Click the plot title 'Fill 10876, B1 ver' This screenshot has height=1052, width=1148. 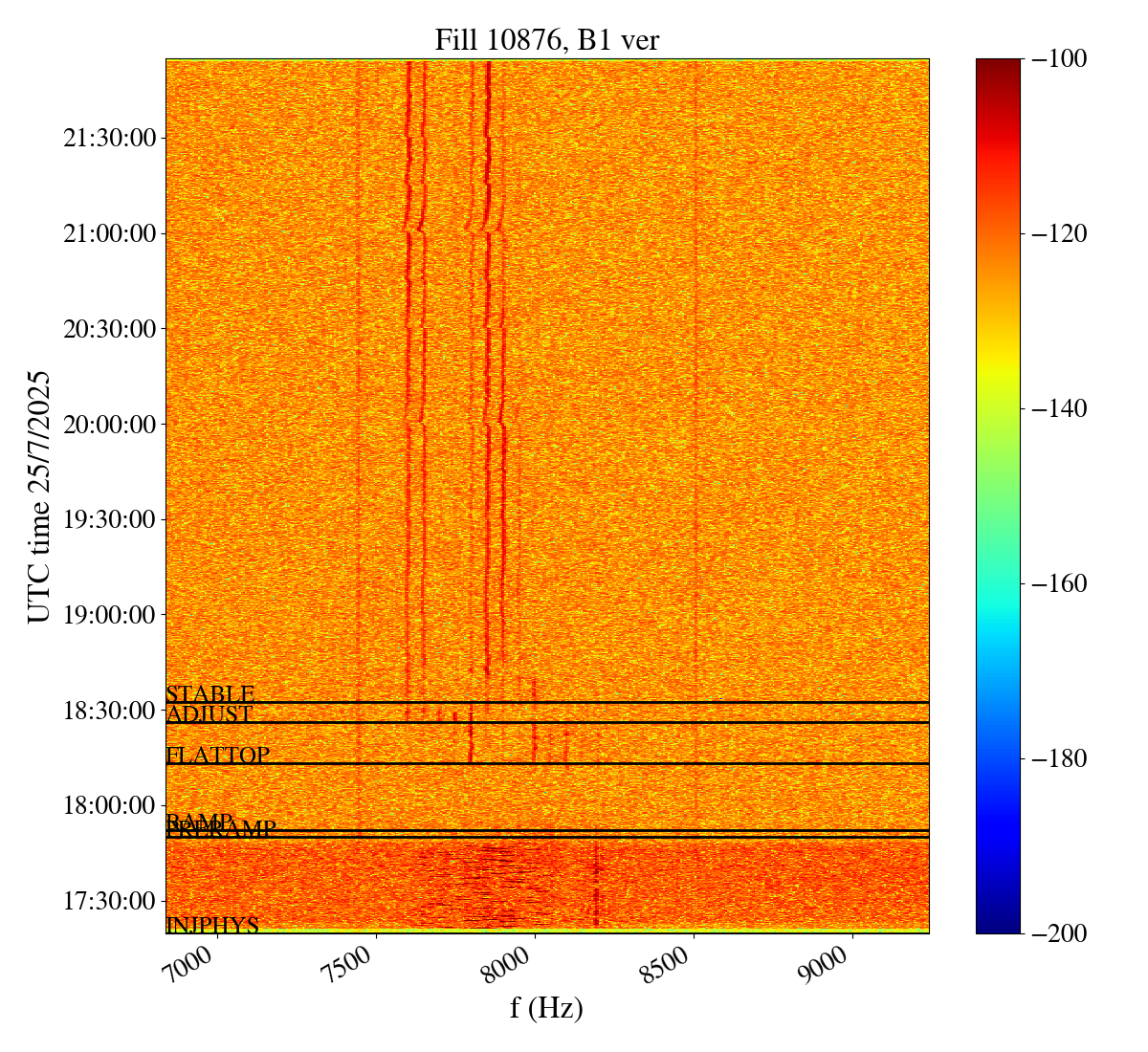coord(546,39)
